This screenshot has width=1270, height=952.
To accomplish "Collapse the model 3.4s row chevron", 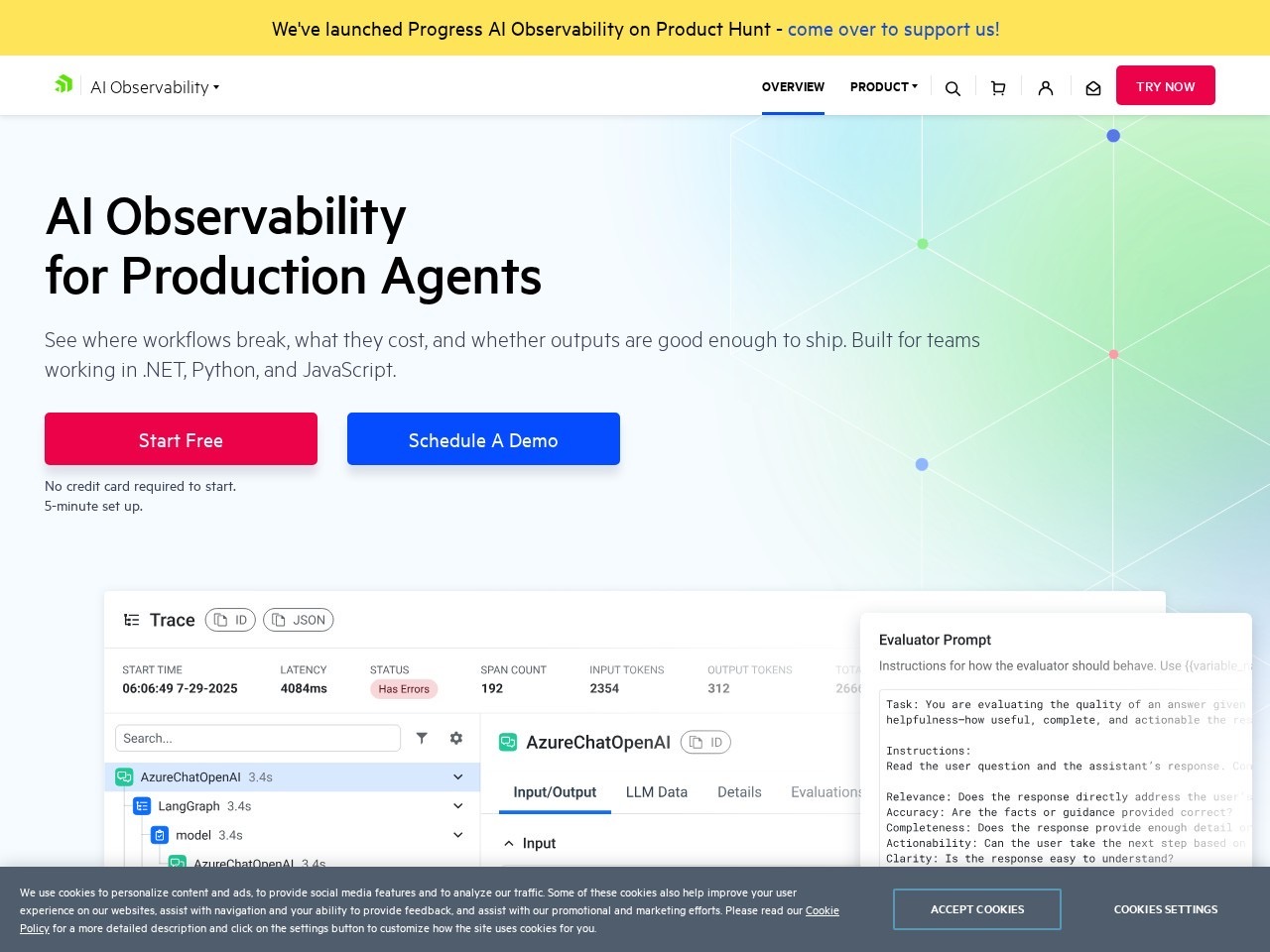I will pos(457,835).
